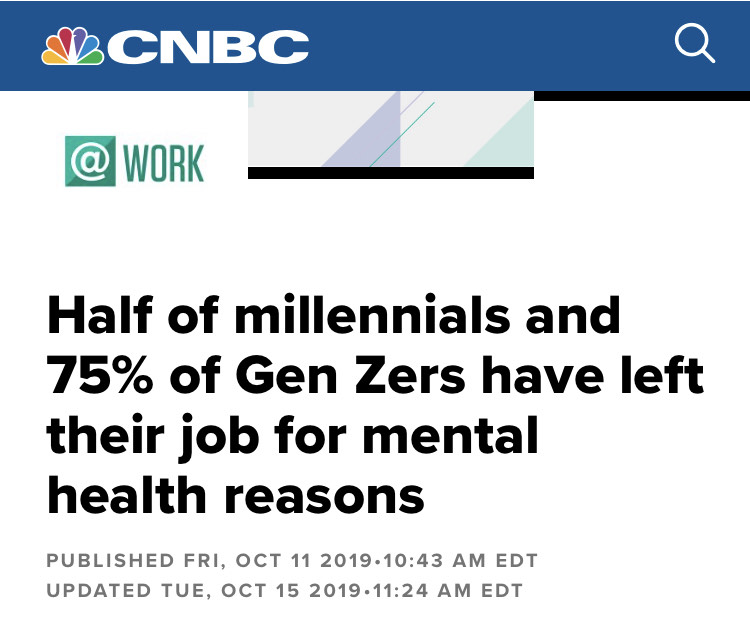Click the headline starting 'Half of millennials'
This screenshot has width=750, height=630.
tap(375, 405)
